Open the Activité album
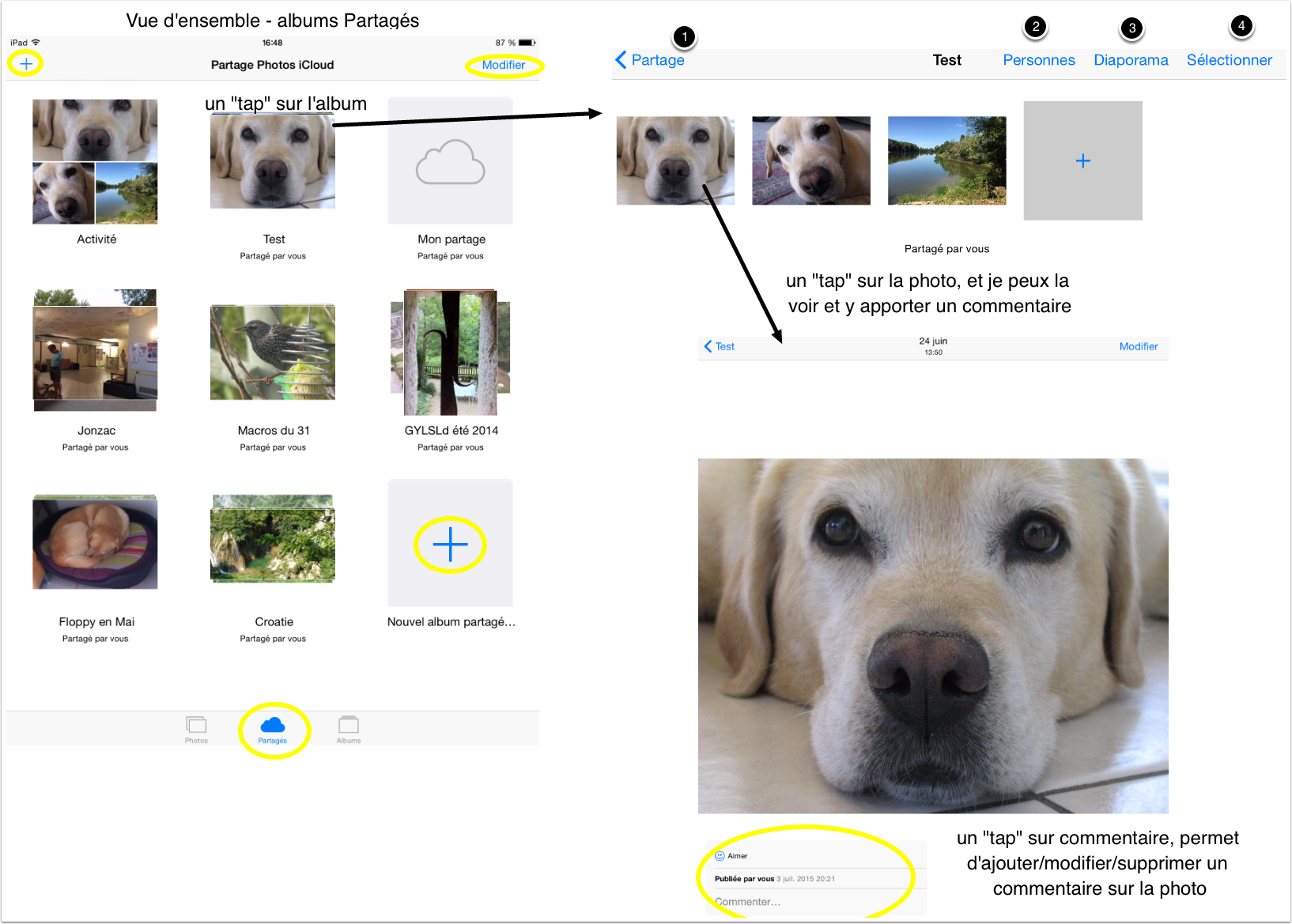The height and width of the screenshot is (924, 1292). [95, 162]
